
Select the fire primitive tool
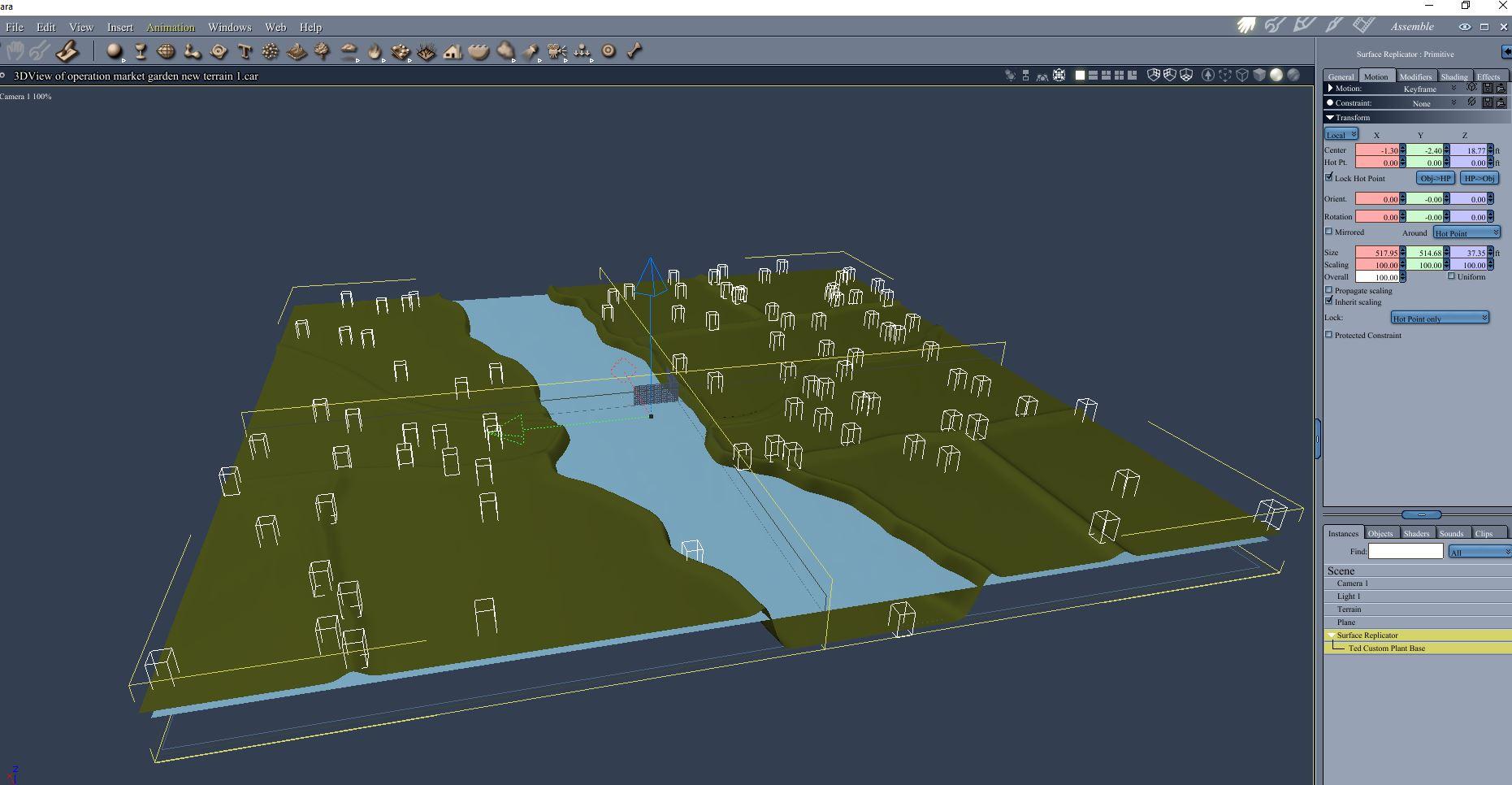(374, 51)
